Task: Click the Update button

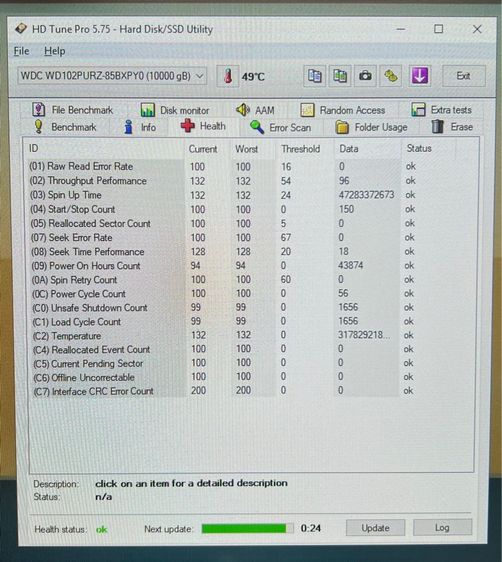Action: (x=375, y=528)
